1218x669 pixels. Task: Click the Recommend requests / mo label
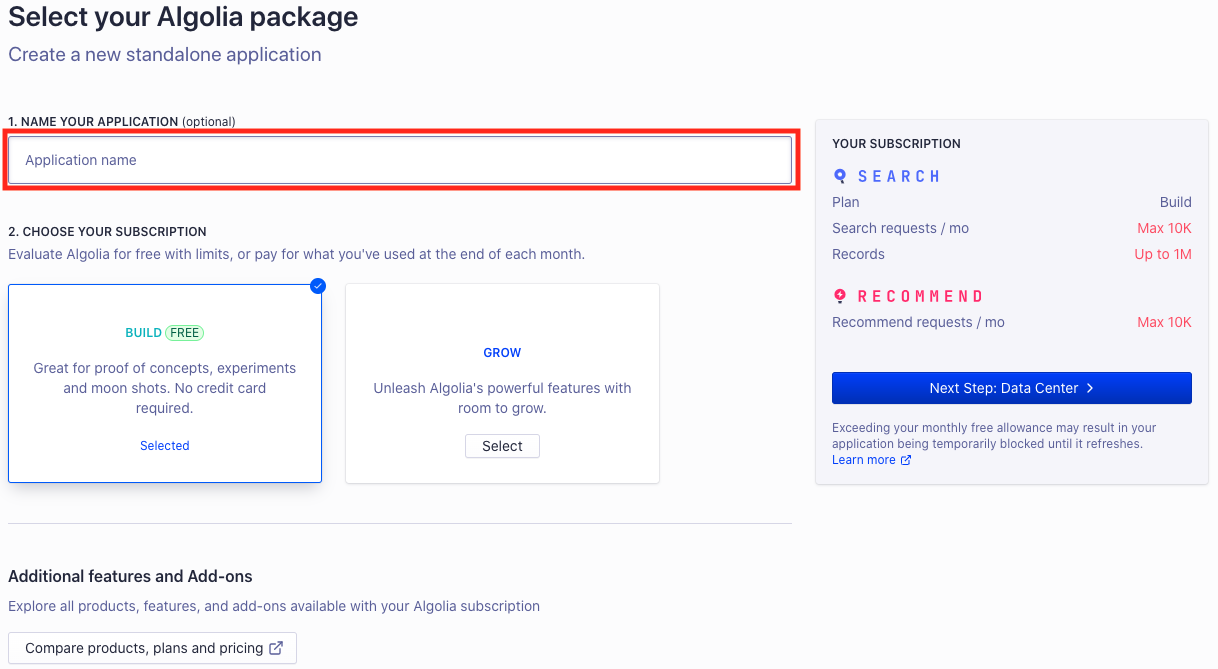tap(918, 322)
